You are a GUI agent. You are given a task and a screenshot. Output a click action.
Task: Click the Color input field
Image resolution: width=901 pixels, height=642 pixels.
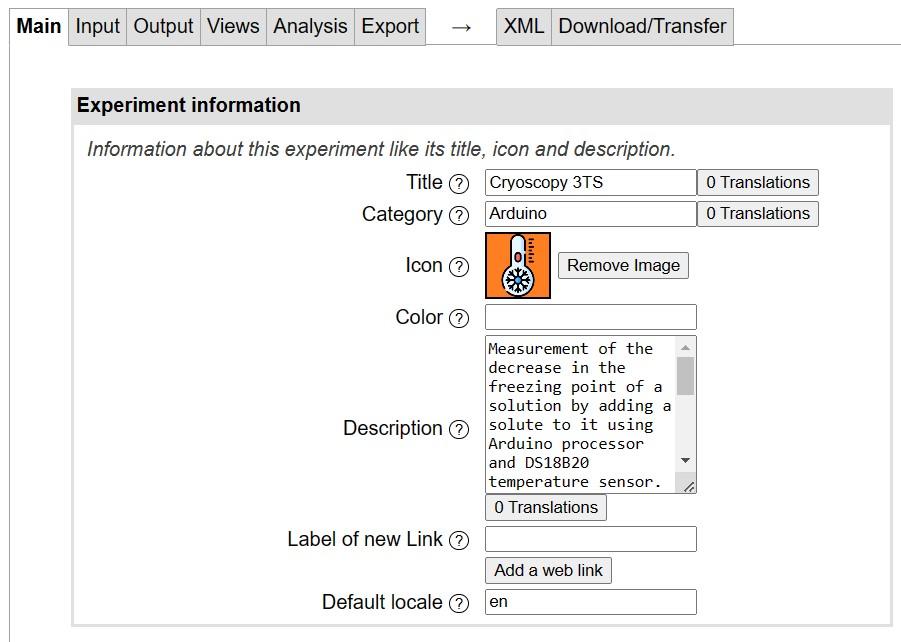[x=590, y=317]
